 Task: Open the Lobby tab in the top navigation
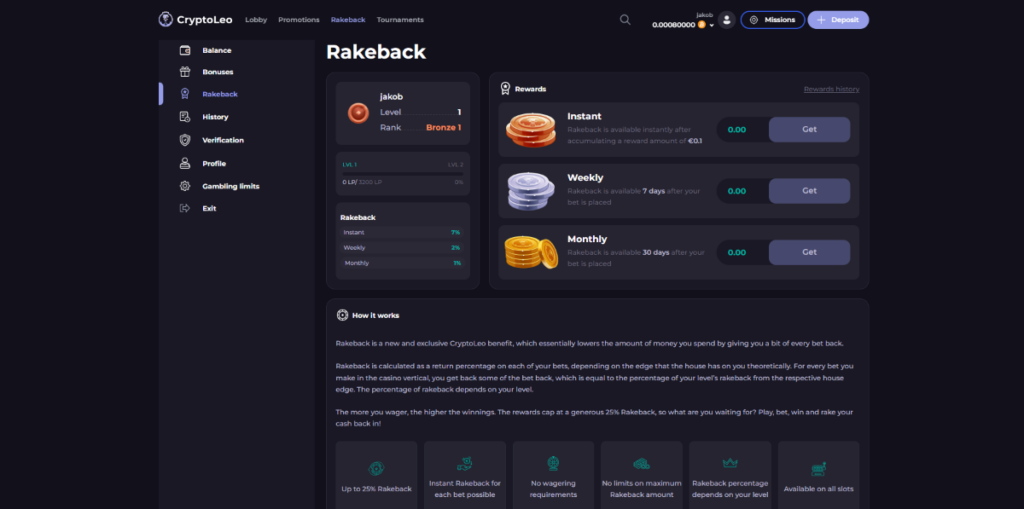click(256, 20)
